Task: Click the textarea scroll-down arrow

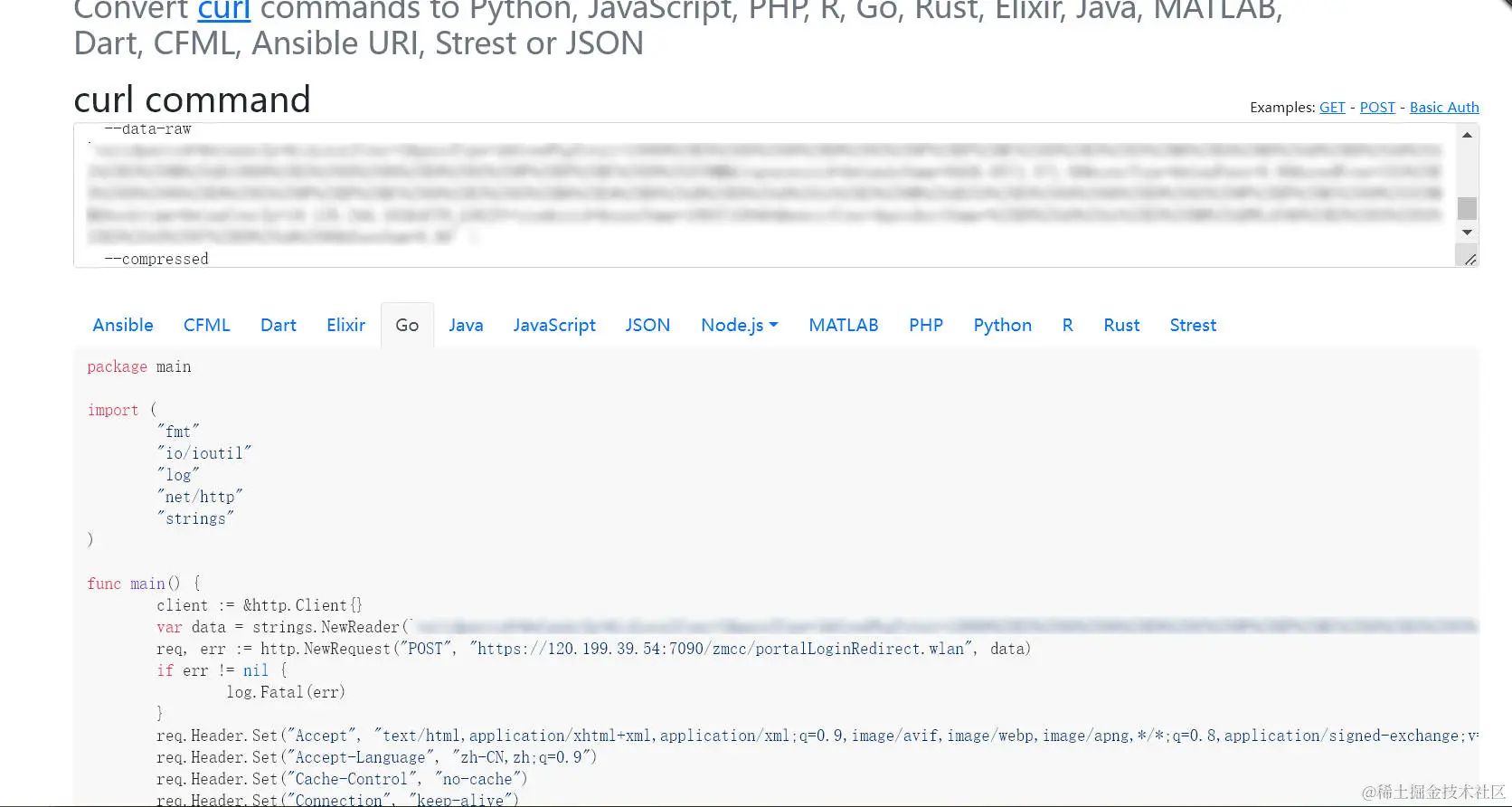Action: [1467, 233]
